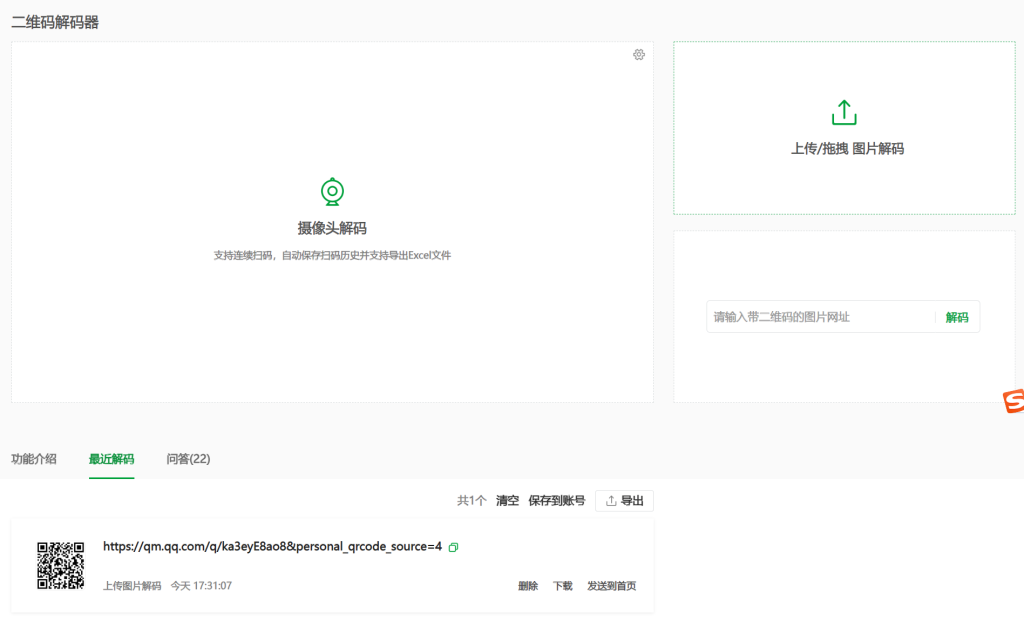Click the green upload arrow icon
Viewport: 1024px width, 620px height.
pos(844,112)
